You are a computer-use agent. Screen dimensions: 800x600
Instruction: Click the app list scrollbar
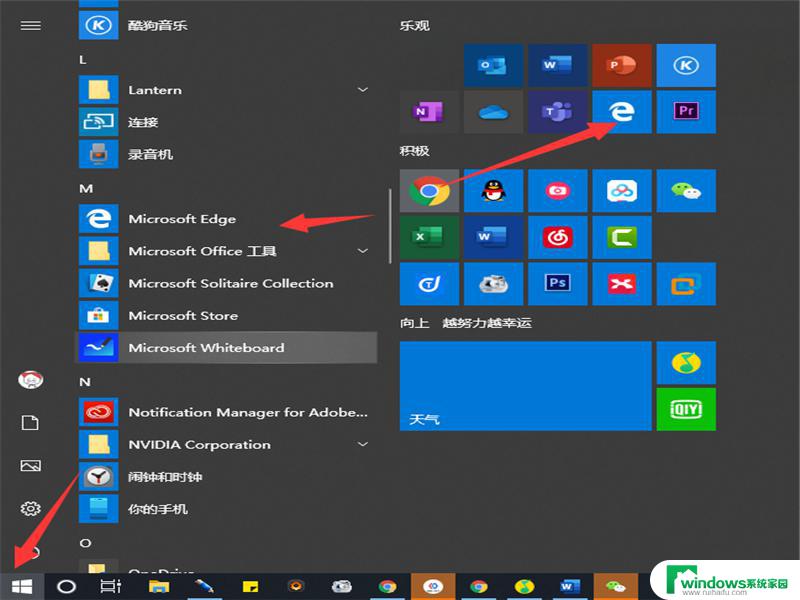click(390, 226)
